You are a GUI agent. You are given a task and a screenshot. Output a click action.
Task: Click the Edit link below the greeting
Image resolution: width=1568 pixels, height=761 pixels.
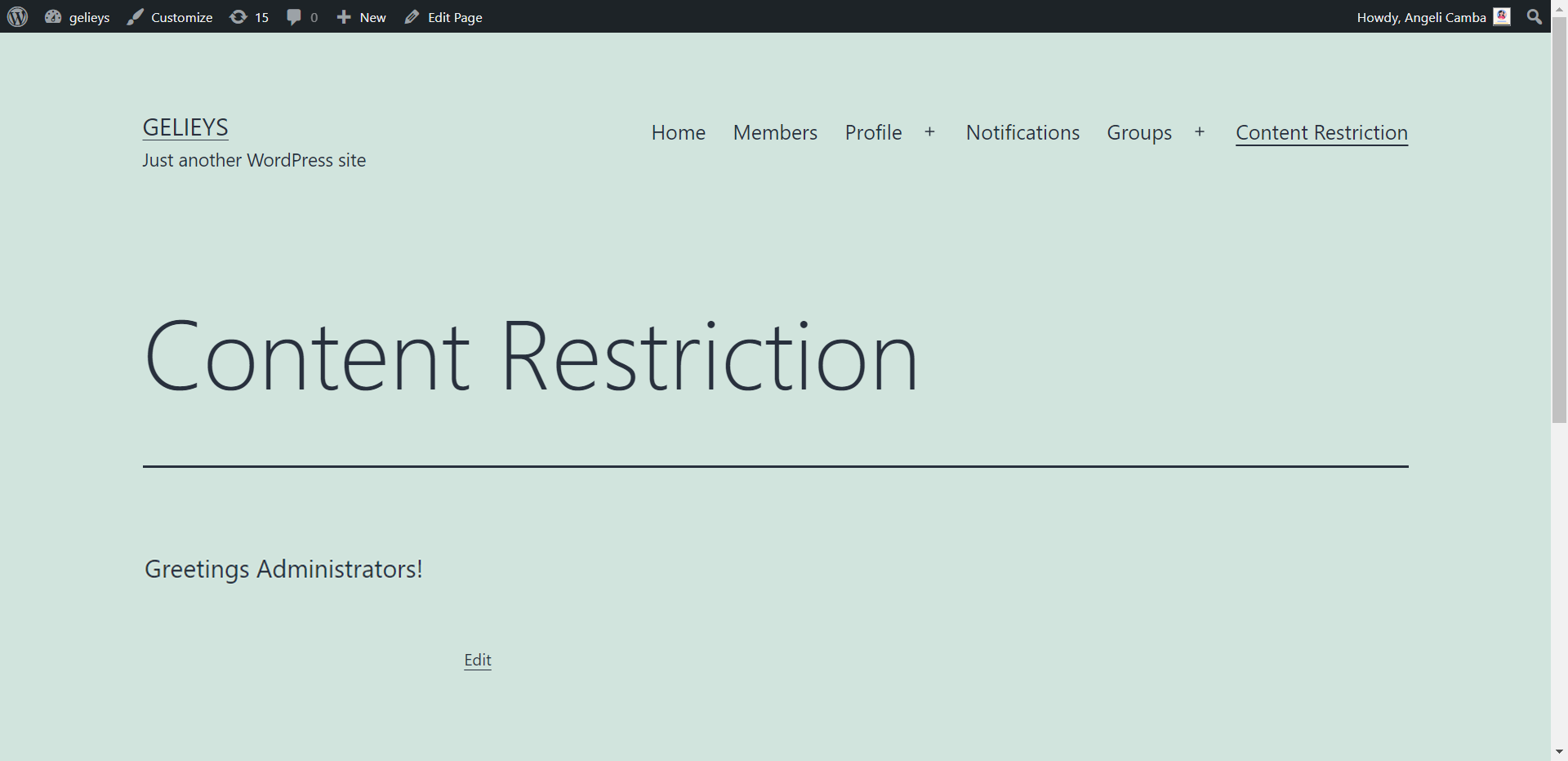coord(478,660)
